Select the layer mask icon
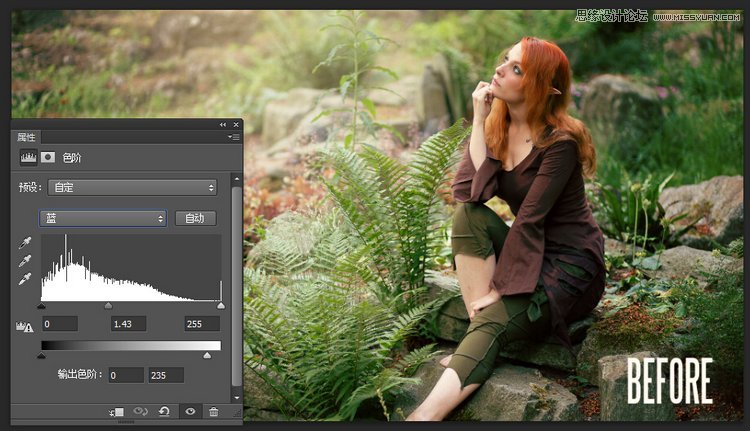The height and width of the screenshot is (431, 750). tap(48, 158)
